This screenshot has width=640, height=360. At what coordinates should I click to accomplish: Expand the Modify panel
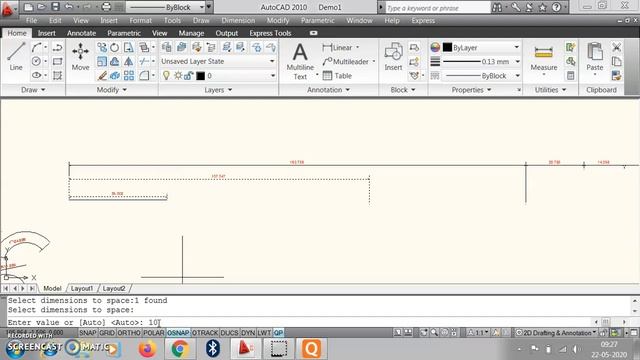[x=111, y=90]
